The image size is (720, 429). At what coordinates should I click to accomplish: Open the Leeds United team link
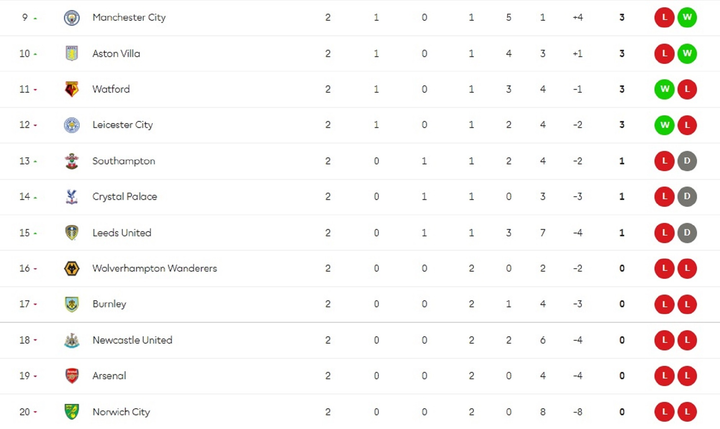[121, 233]
